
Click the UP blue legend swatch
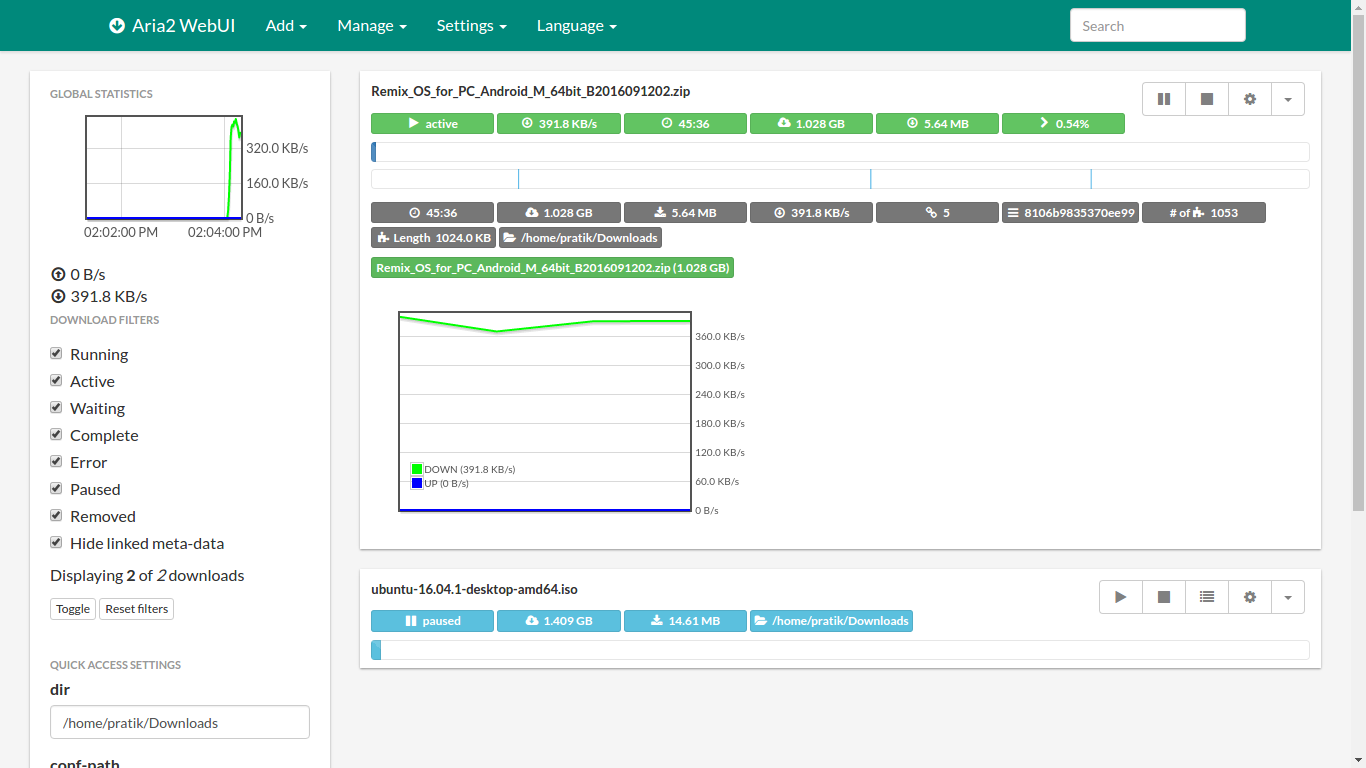[417, 483]
